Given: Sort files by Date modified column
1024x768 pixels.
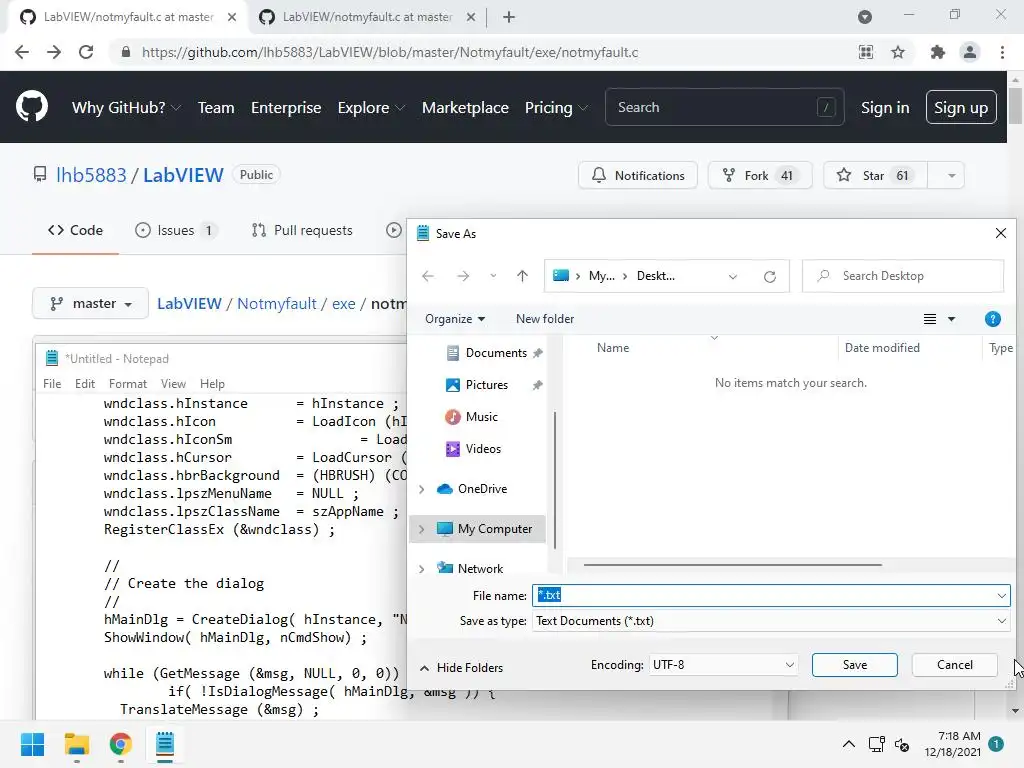Looking at the screenshot, I should point(882,348).
